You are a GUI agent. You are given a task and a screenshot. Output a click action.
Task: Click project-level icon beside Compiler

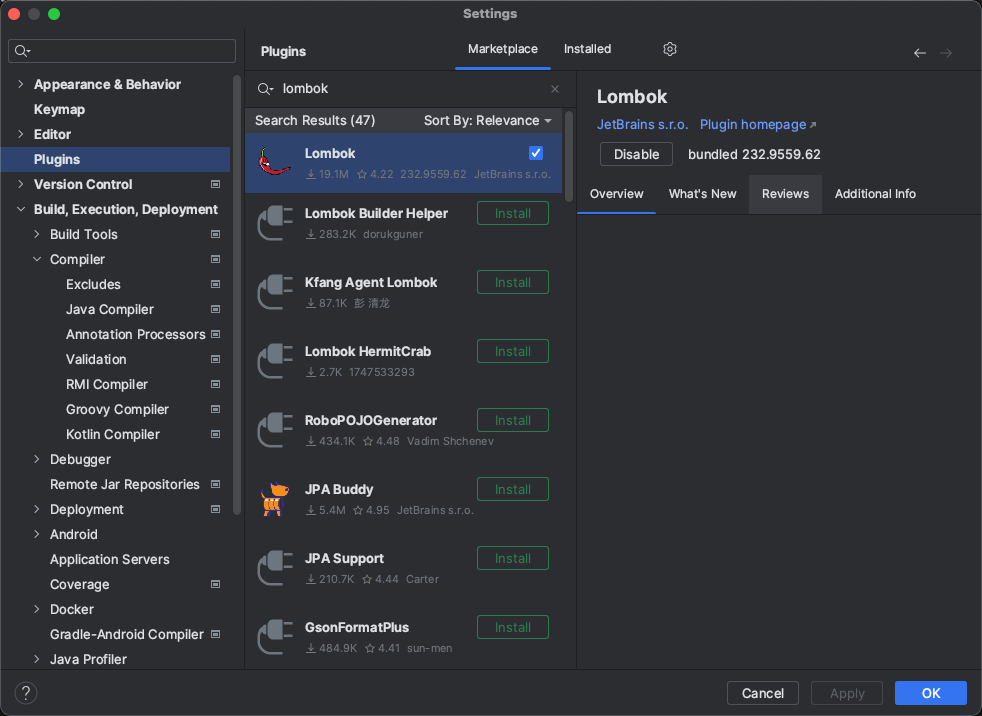coord(215,259)
